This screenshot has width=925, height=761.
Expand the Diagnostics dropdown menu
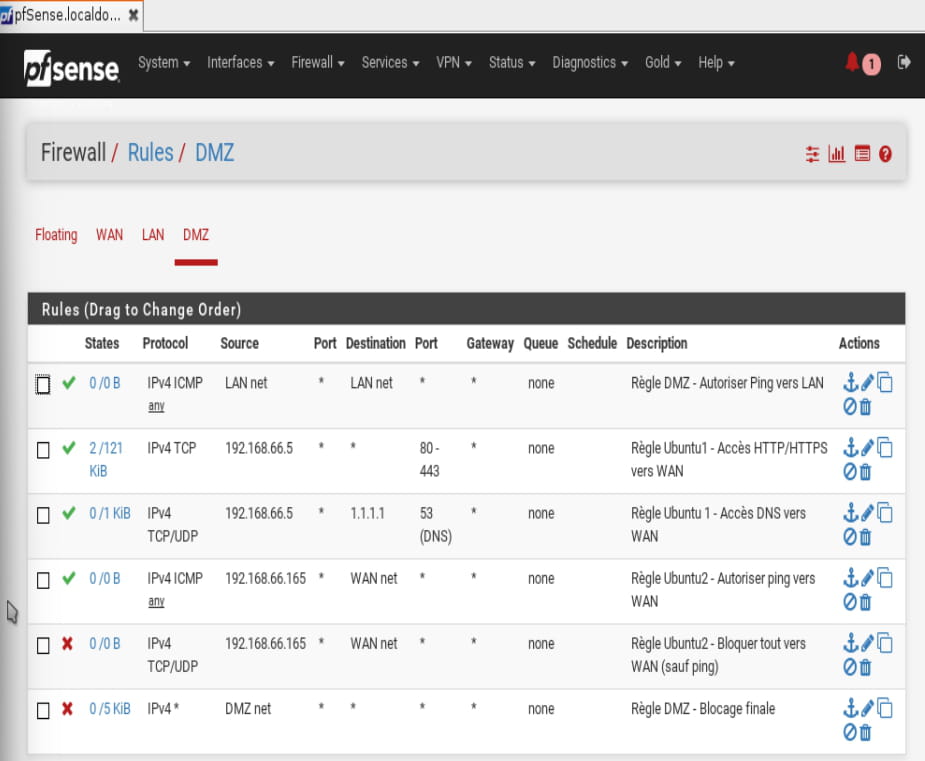pos(589,62)
